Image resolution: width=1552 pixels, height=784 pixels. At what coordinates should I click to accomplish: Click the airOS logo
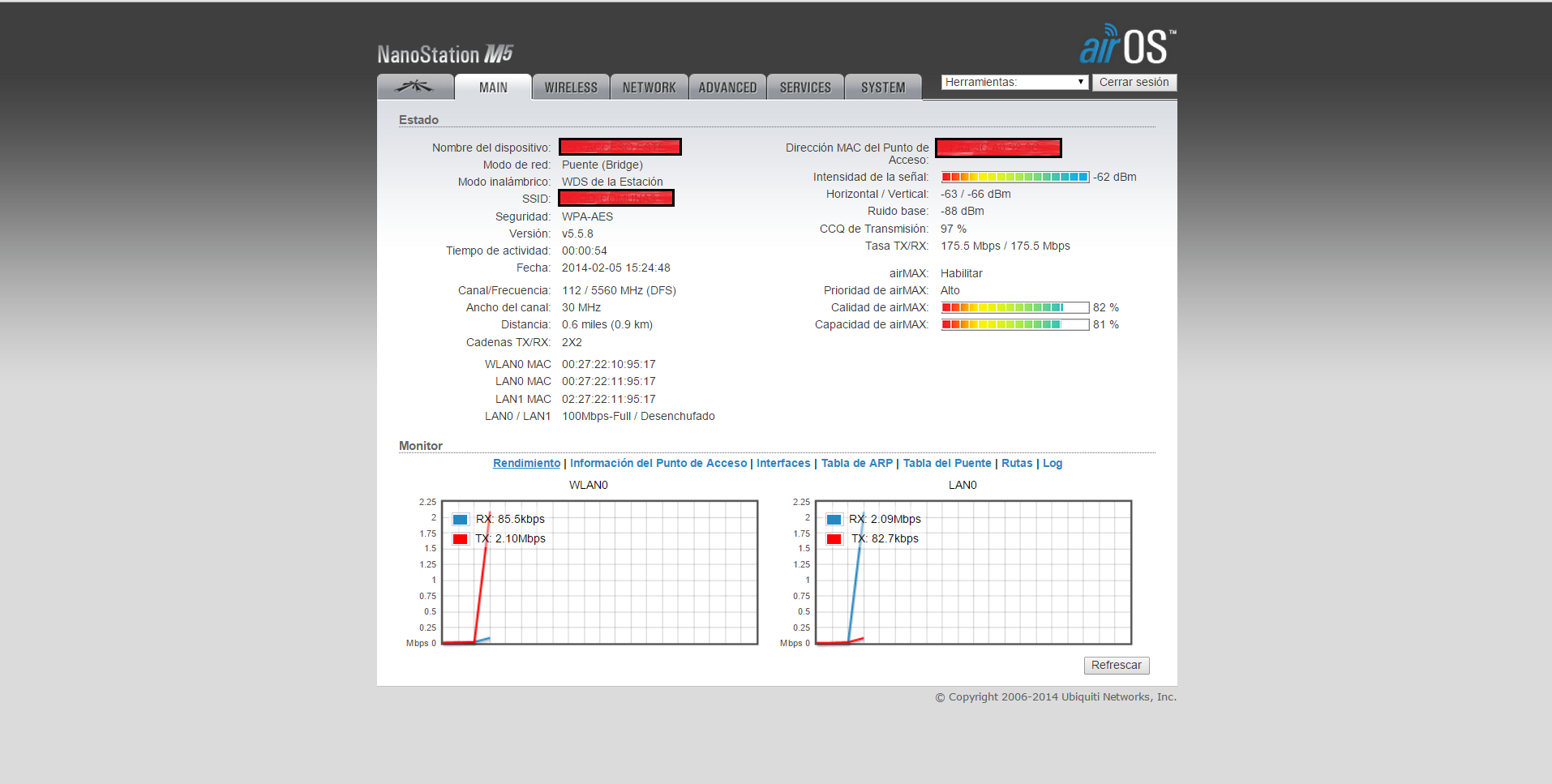[x=1126, y=45]
